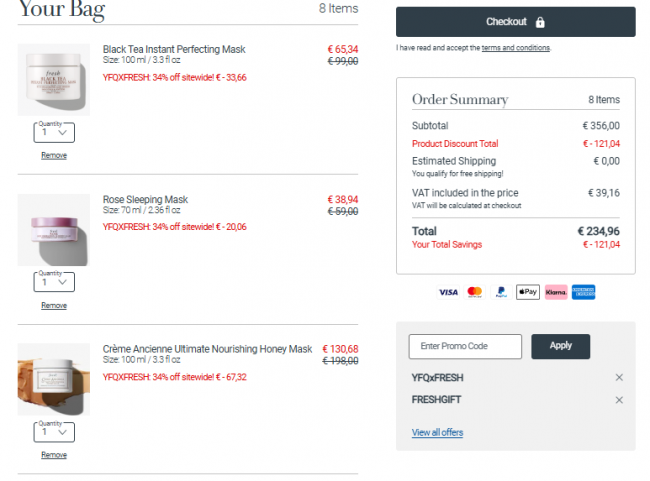
Task: Click the American Express icon
Action: (583, 292)
